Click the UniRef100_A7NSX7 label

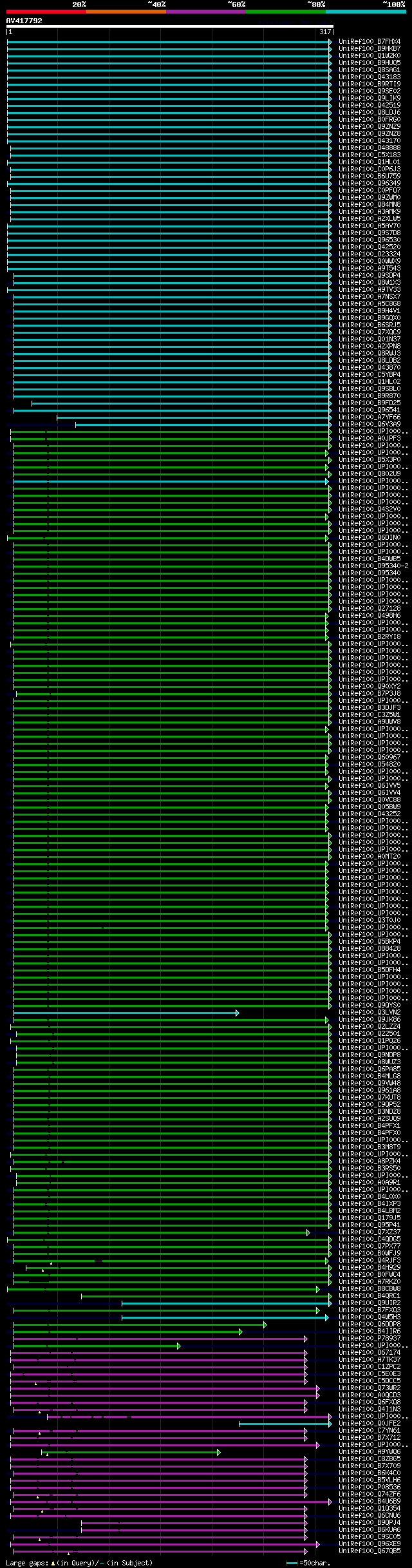(x=370, y=297)
